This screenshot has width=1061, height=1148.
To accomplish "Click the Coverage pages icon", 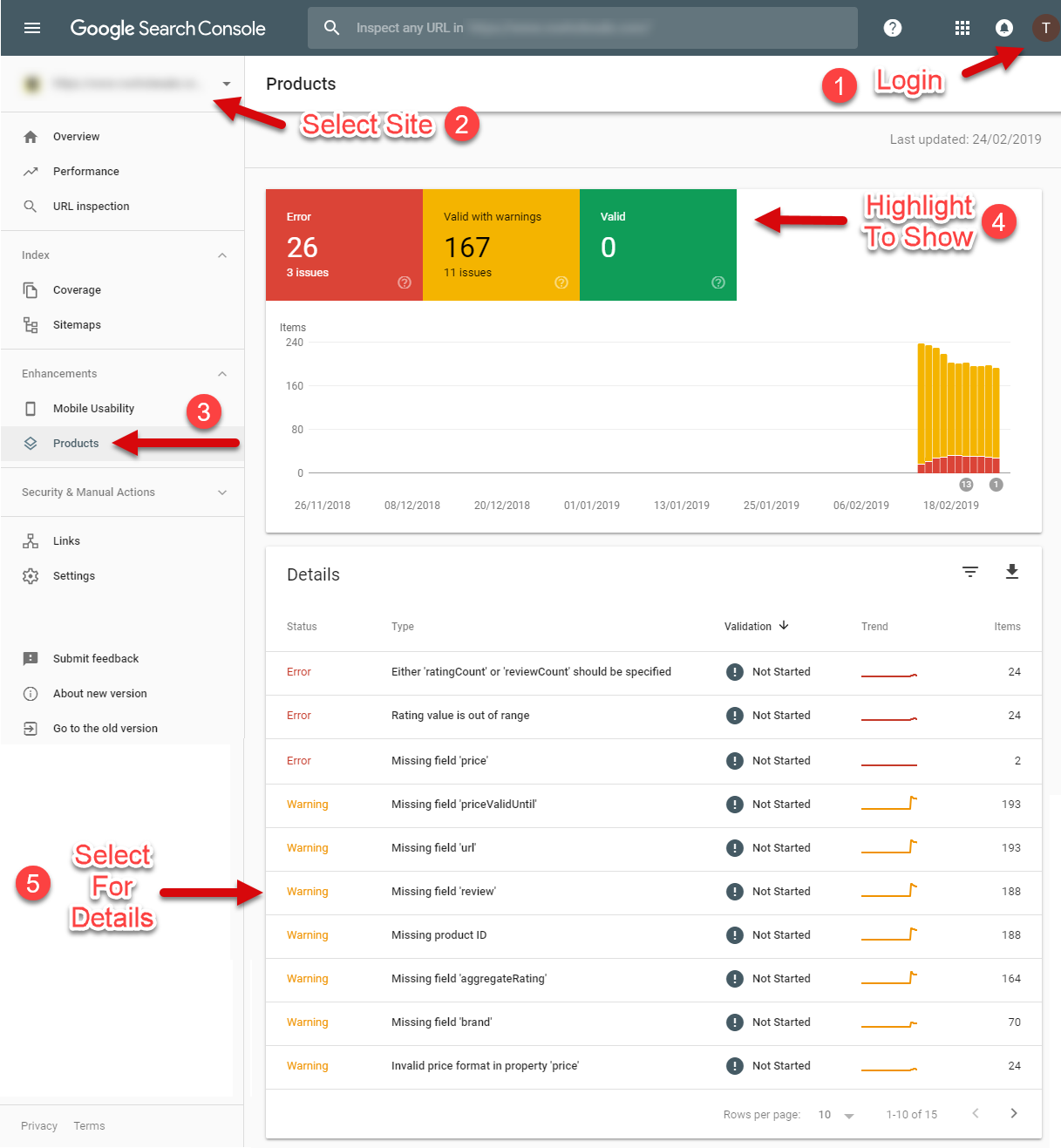I will tap(31, 290).
